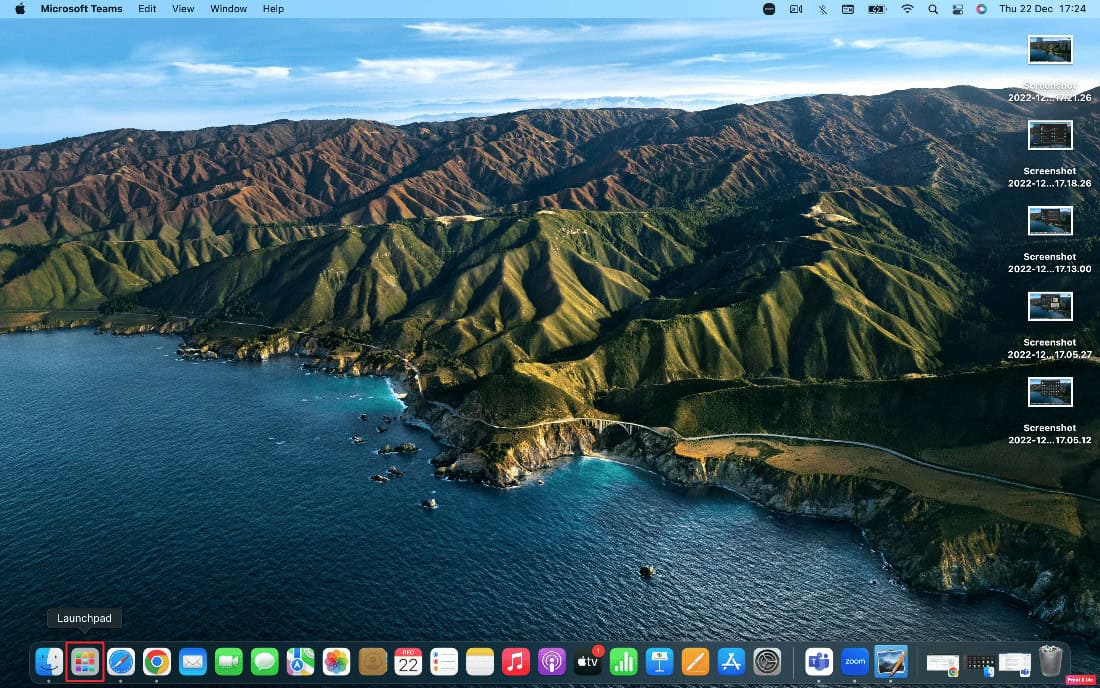Image resolution: width=1100 pixels, height=688 pixels.
Task: Open System Preferences from the Dock
Action: [x=767, y=661]
